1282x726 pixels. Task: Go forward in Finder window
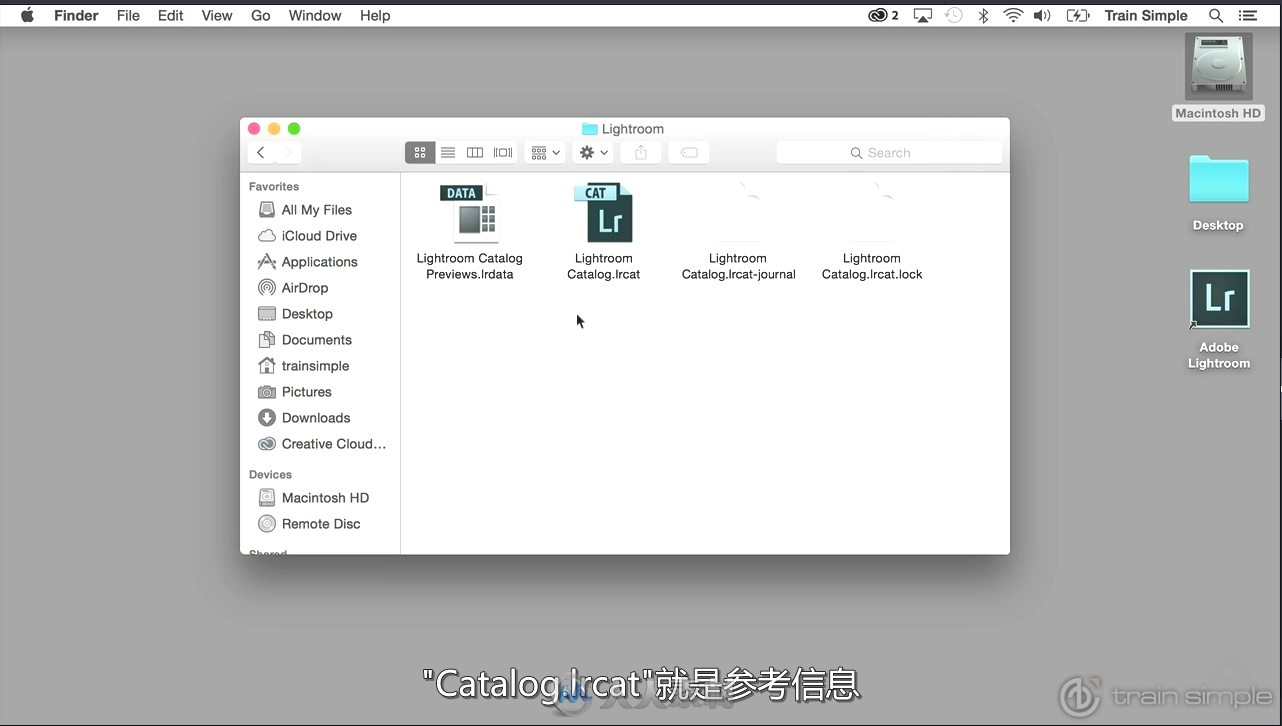coord(288,152)
